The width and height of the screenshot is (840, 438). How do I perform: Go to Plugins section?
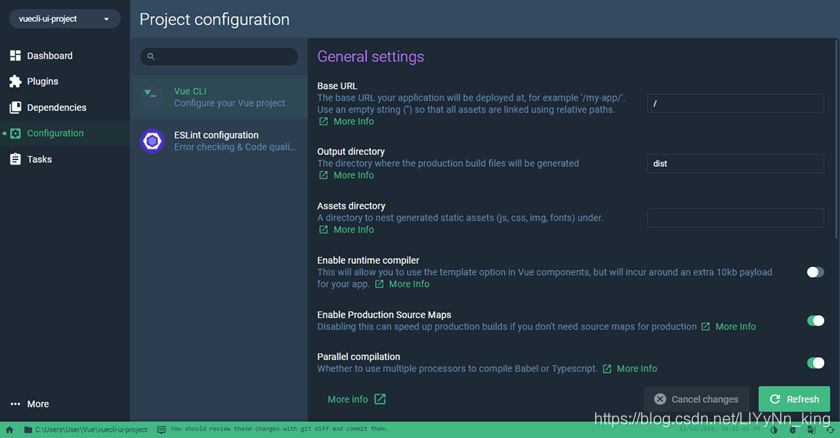coord(65,81)
